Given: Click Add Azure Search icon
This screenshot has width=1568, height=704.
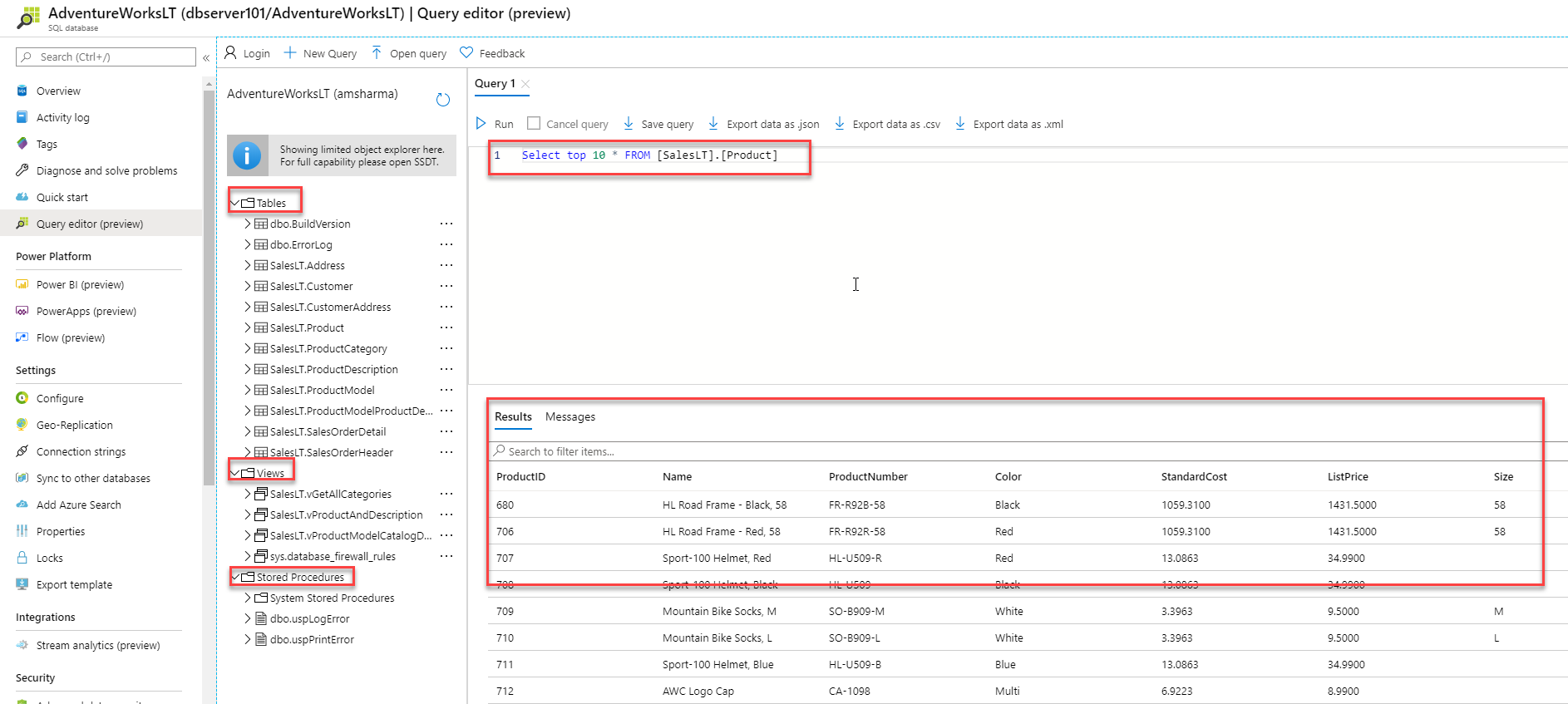Looking at the screenshot, I should pos(22,505).
